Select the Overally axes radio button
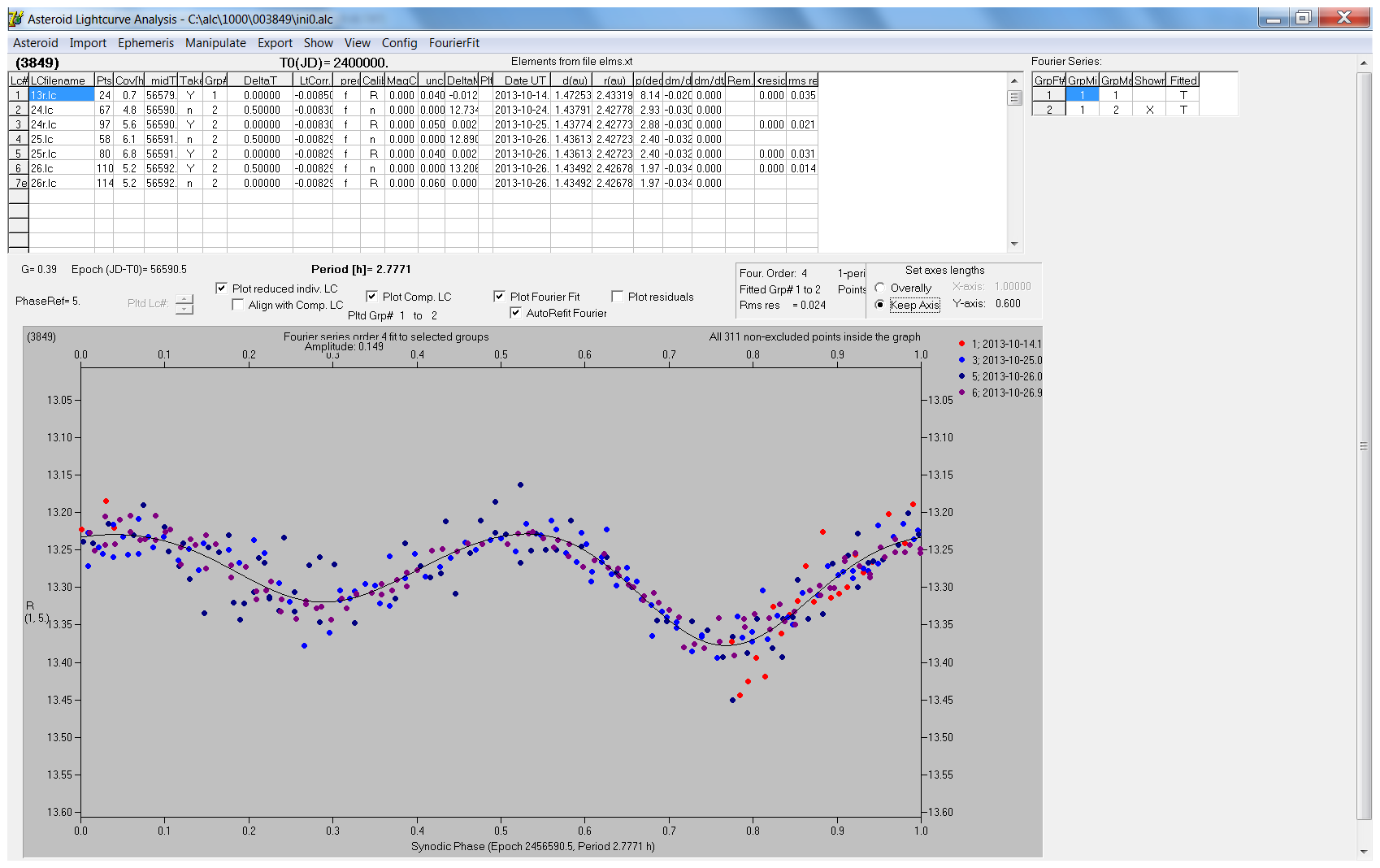The width and height of the screenshot is (1380, 868). point(879,288)
